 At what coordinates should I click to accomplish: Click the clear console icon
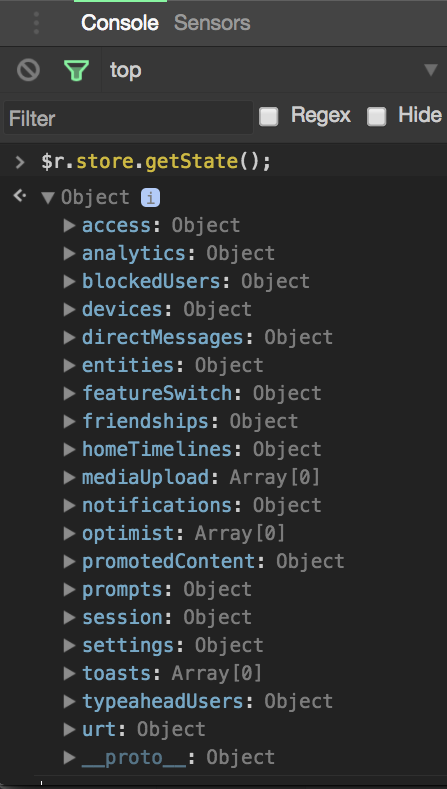(x=28, y=70)
